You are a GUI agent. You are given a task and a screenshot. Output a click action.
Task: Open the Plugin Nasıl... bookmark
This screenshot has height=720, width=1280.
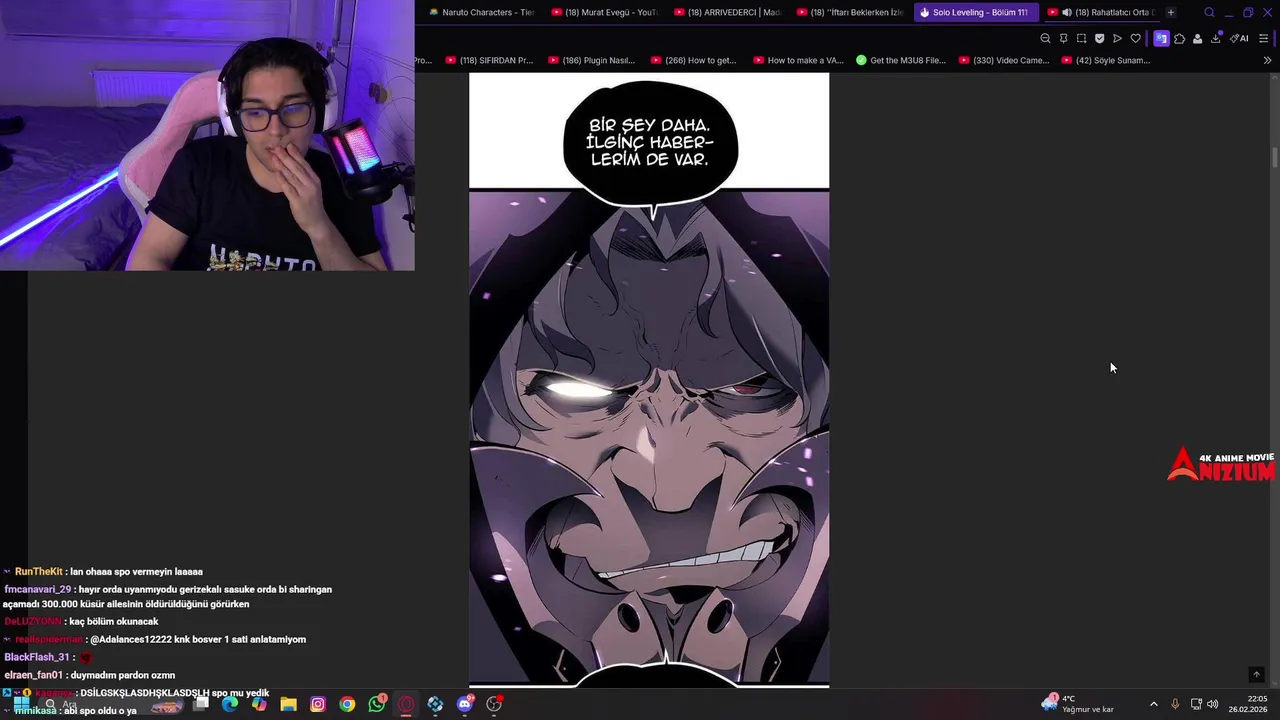coord(591,60)
